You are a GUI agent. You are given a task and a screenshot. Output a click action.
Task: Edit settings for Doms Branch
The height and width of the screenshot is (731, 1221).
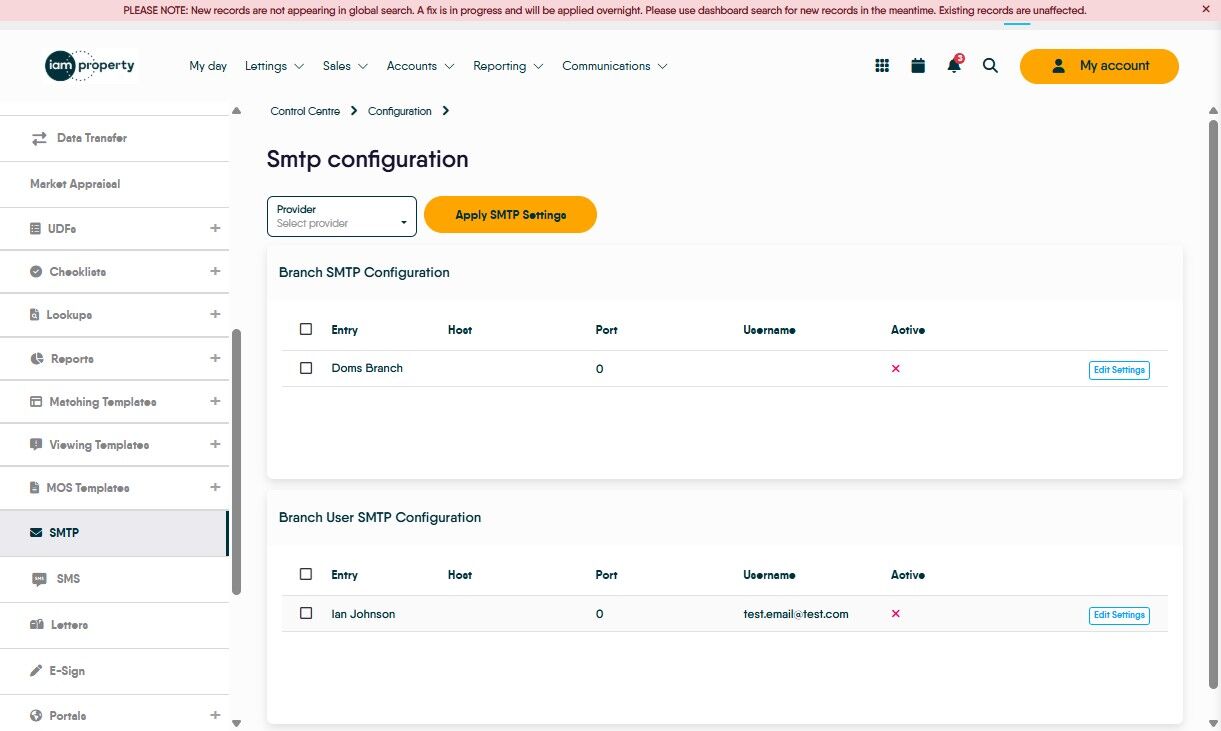pyautogui.click(x=1119, y=370)
